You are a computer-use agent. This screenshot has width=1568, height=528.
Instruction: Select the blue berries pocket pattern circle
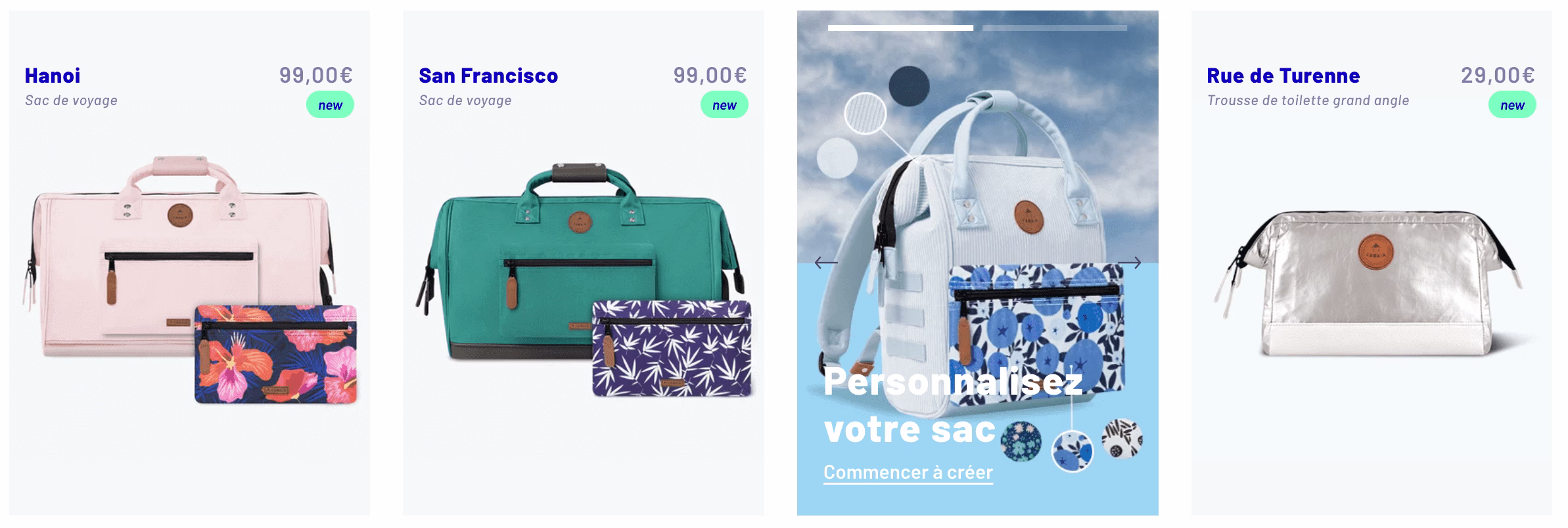click(1072, 451)
